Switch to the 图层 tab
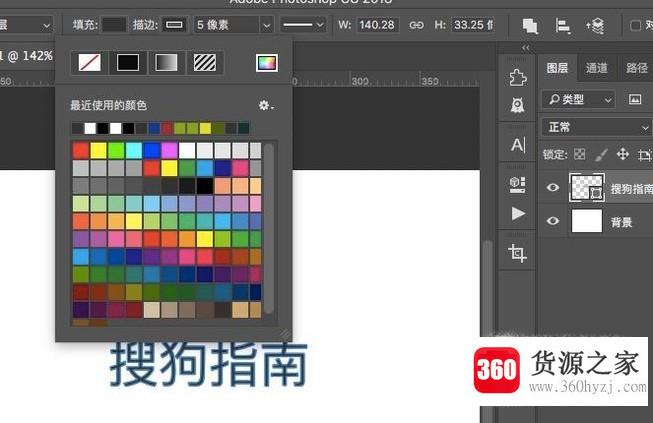Screen dimensions: 653x423 [557, 68]
